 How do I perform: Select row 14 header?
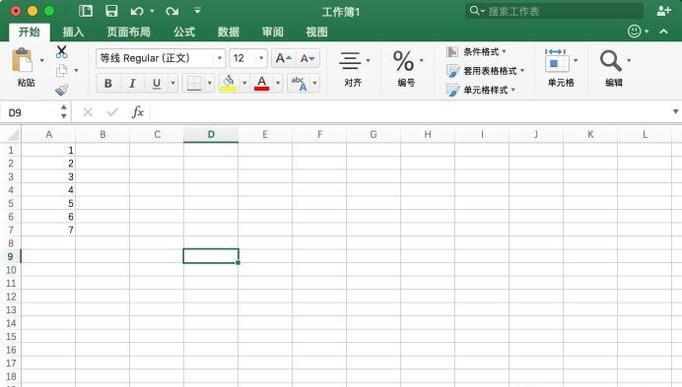tap(10, 323)
